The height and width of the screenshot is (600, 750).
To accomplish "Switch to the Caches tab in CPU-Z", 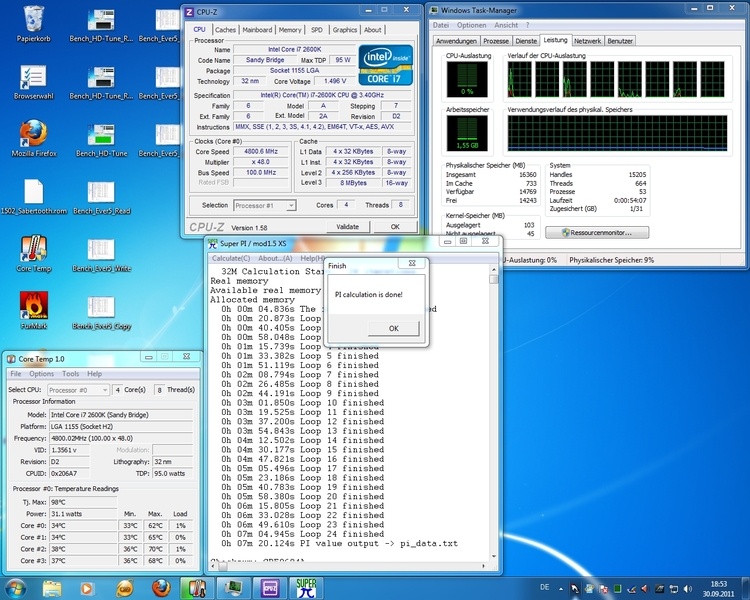I will pyautogui.click(x=225, y=30).
